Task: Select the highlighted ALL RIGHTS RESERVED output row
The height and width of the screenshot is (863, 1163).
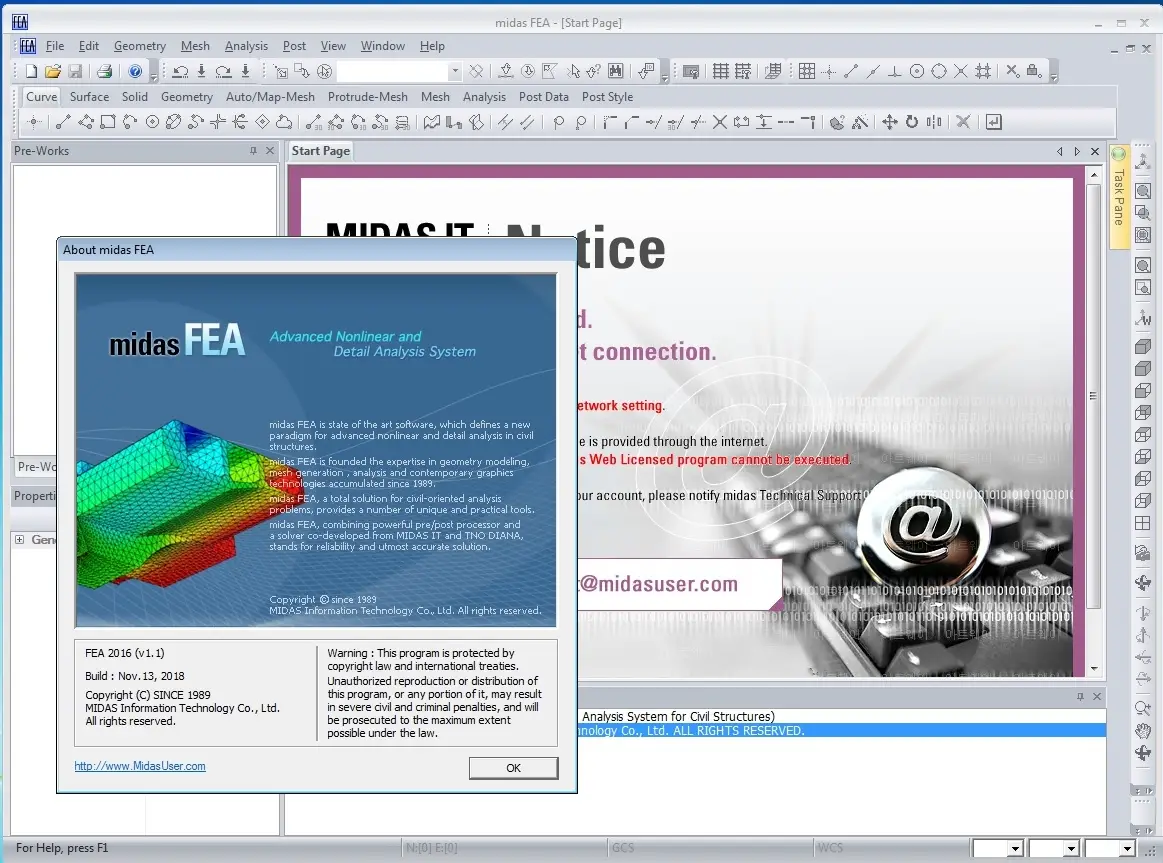Action: pyautogui.click(x=842, y=731)
